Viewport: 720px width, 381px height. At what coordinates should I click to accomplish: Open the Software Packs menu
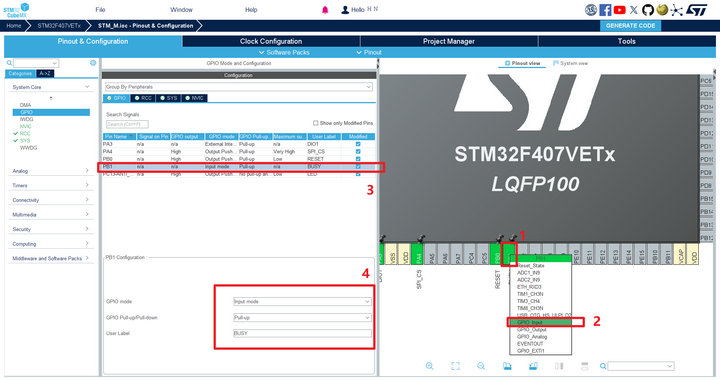click(284, 52)
